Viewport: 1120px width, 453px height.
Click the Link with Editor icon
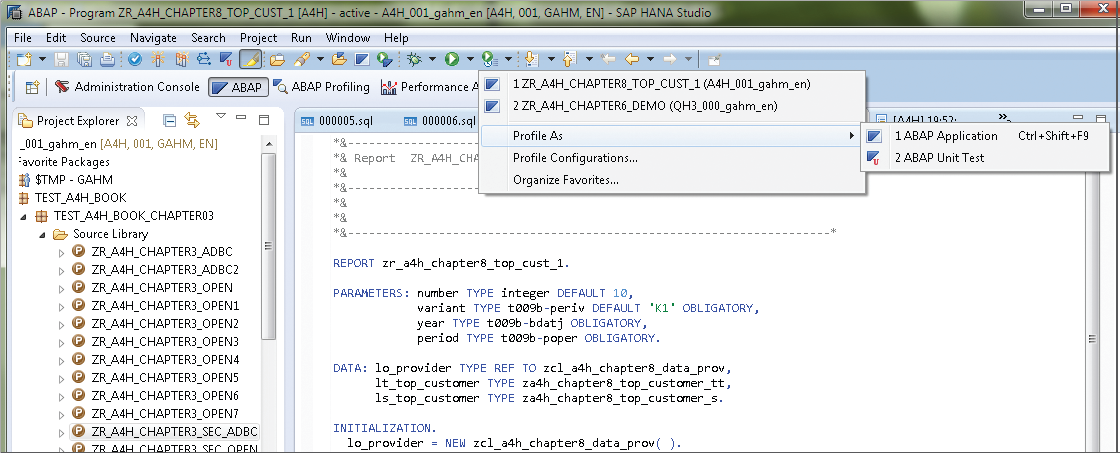tap(191, 121)
